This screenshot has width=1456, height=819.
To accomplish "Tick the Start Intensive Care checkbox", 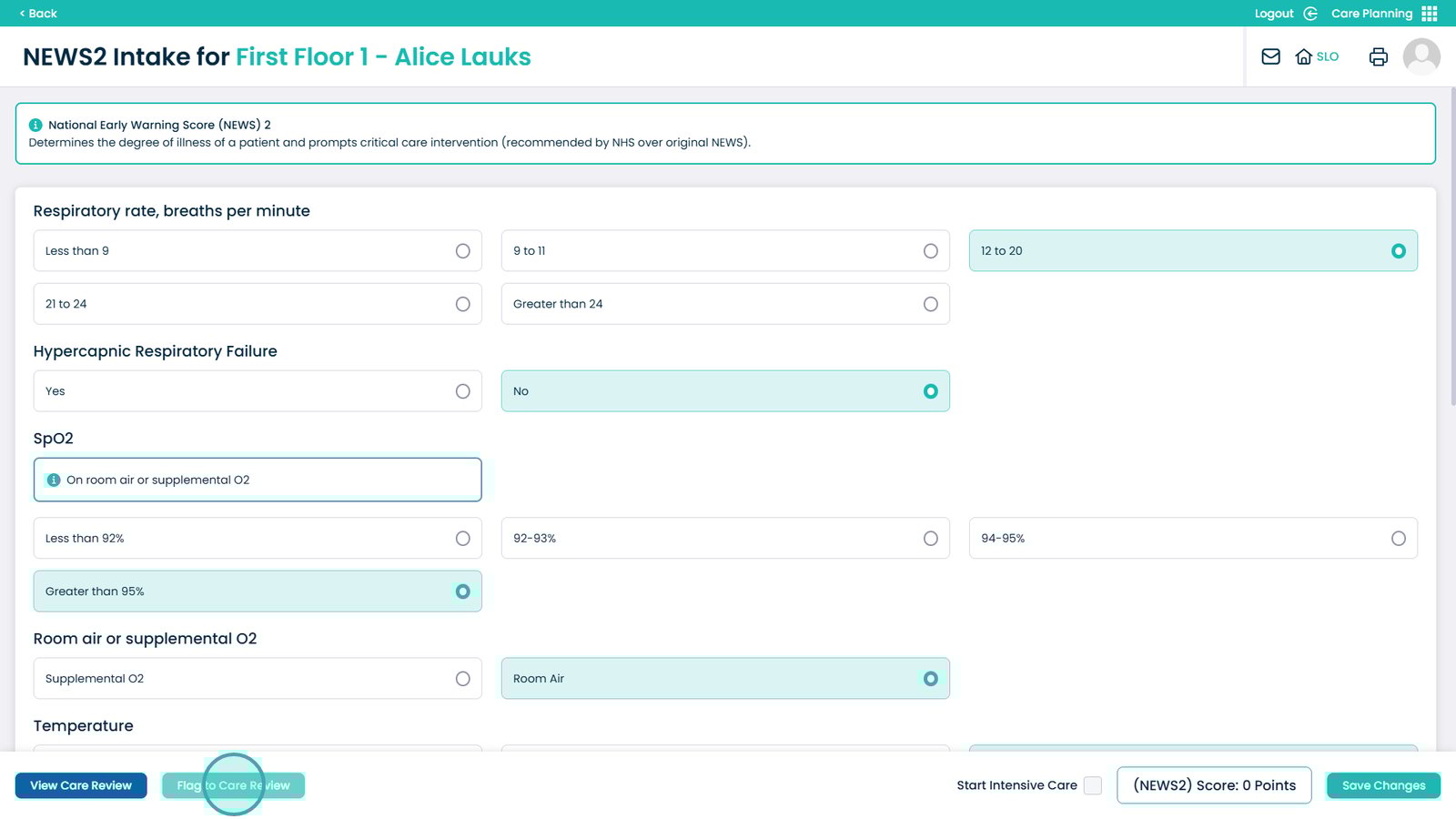I will point(1093,785).
